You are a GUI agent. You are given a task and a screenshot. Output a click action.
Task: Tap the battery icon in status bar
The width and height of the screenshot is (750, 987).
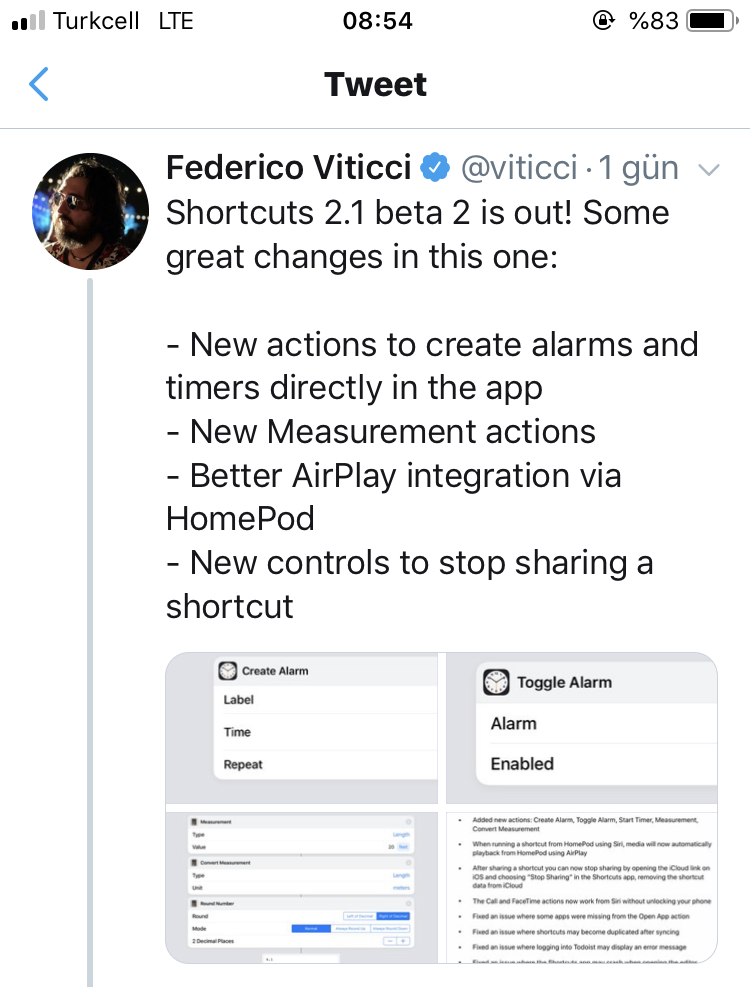click(712, 21)
